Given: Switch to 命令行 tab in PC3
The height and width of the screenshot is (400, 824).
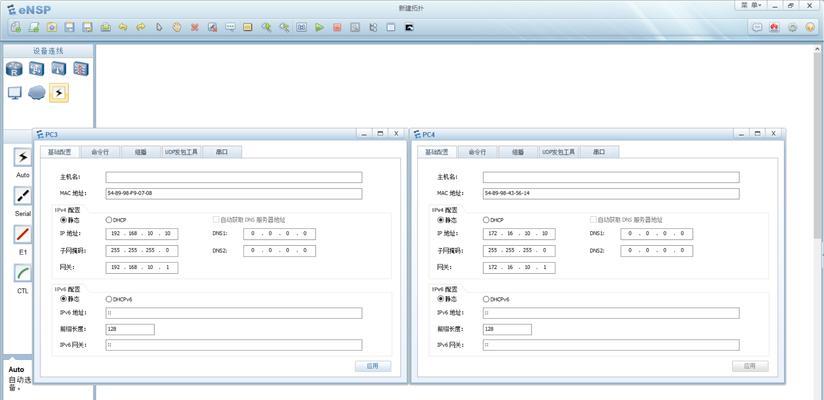Looking at the screenshot, I should (100, 152).
